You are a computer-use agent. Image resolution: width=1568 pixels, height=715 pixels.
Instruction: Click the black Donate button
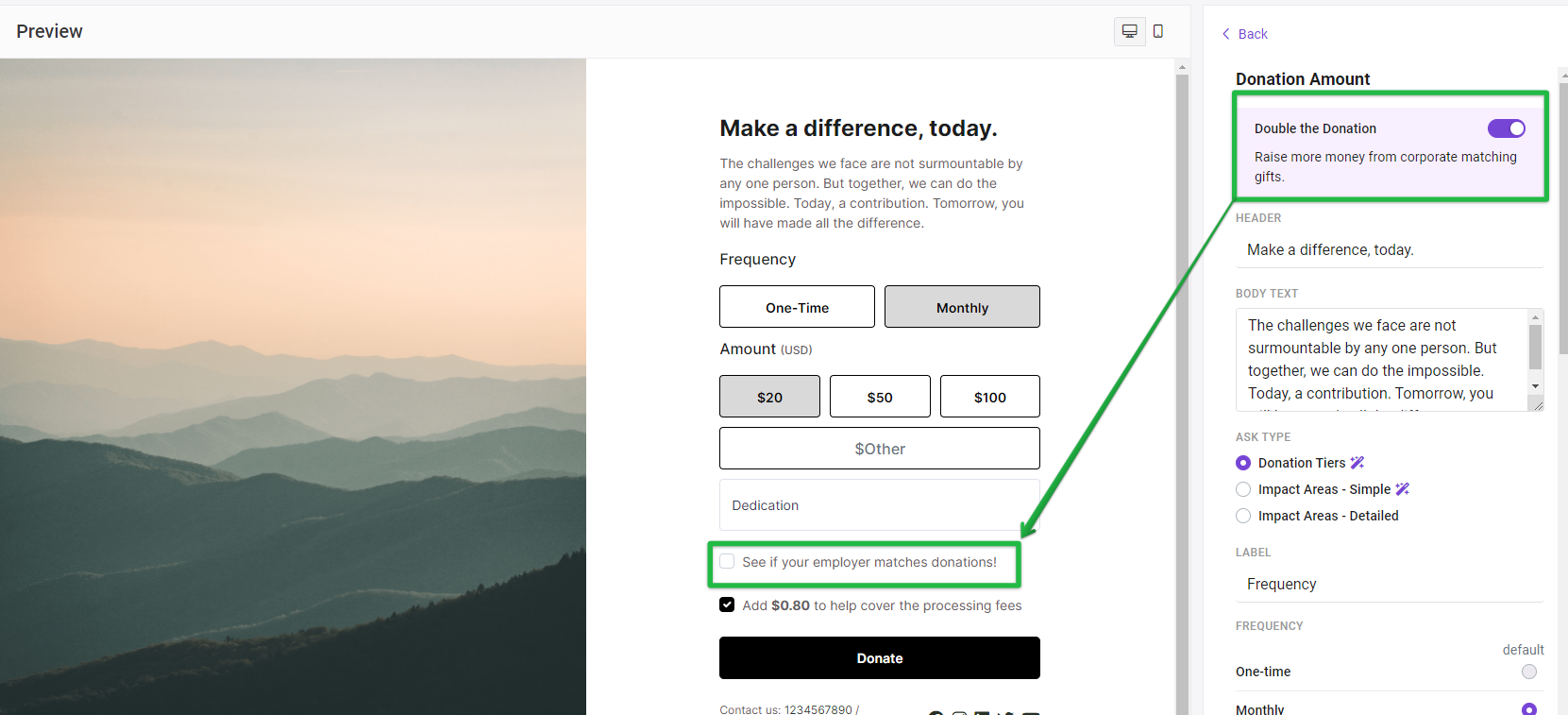click(880, 657)
